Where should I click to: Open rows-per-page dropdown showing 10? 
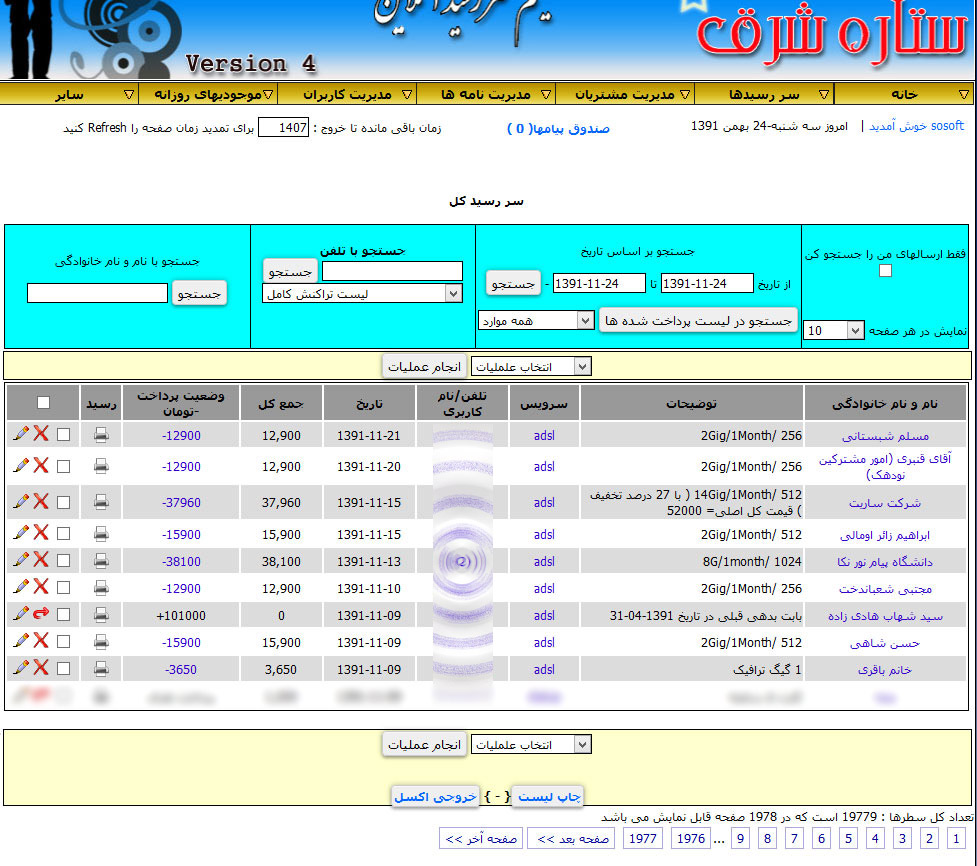click(833, 330)
